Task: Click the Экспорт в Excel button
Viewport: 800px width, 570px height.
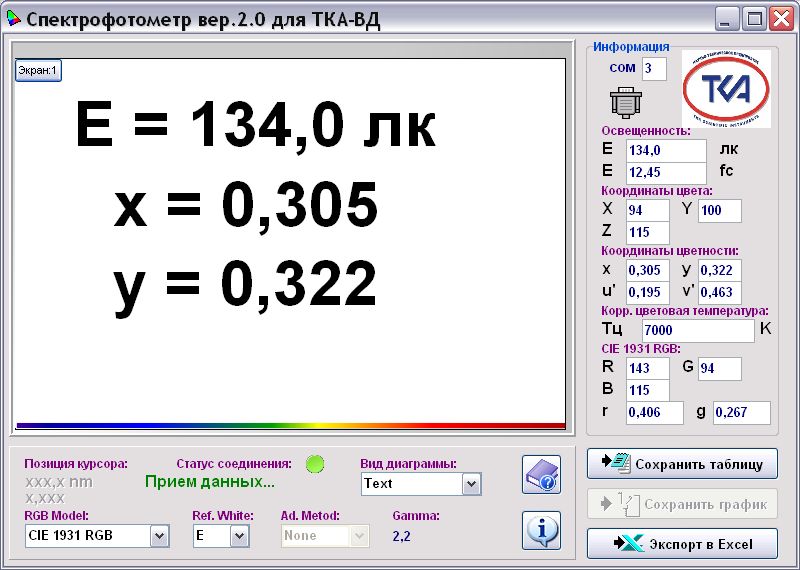Action: [x=682, y=543]
